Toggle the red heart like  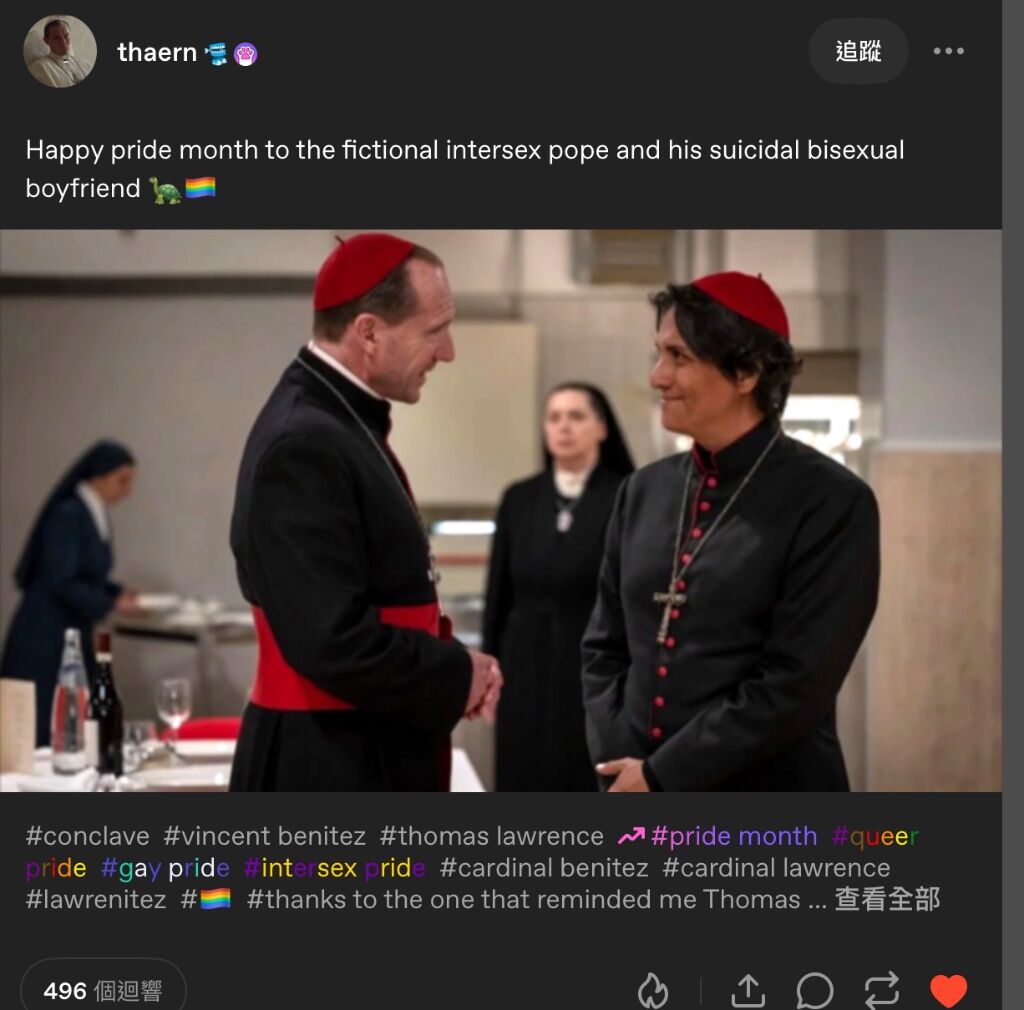[948, 990]
